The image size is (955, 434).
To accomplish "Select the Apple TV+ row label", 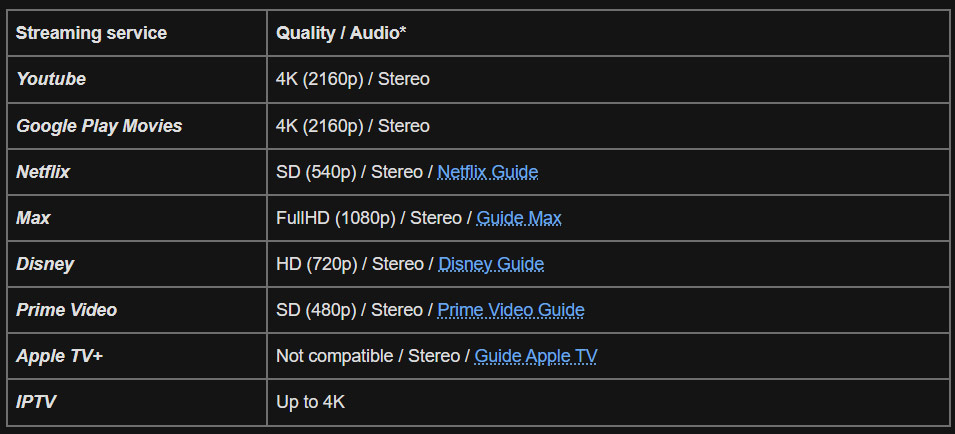I will coord(60,356).
